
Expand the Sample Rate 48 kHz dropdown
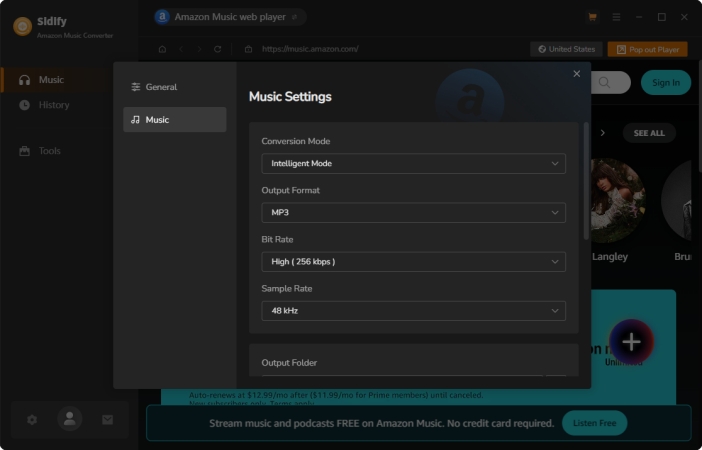coord(413,311)
